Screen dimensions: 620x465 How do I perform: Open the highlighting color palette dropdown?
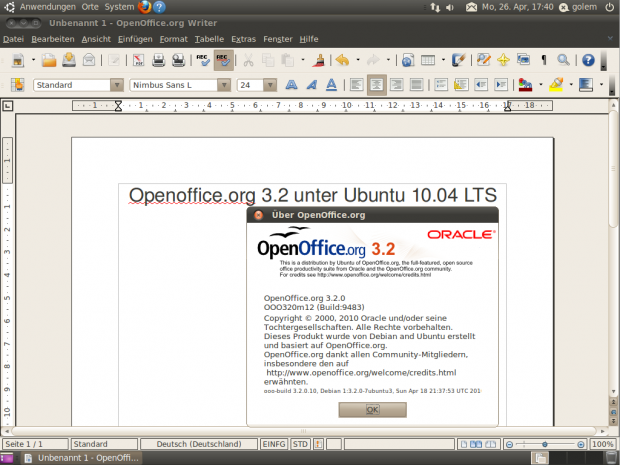click(x=571, y=85)
